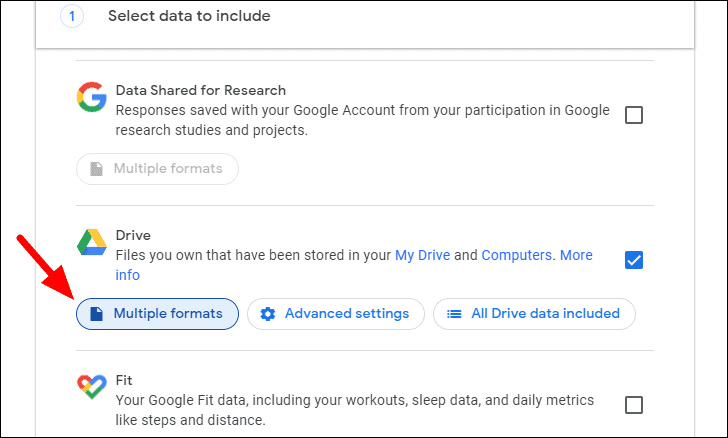Click the Google Fit heart icon
The image size is (728, 438).
coord(91,389)
